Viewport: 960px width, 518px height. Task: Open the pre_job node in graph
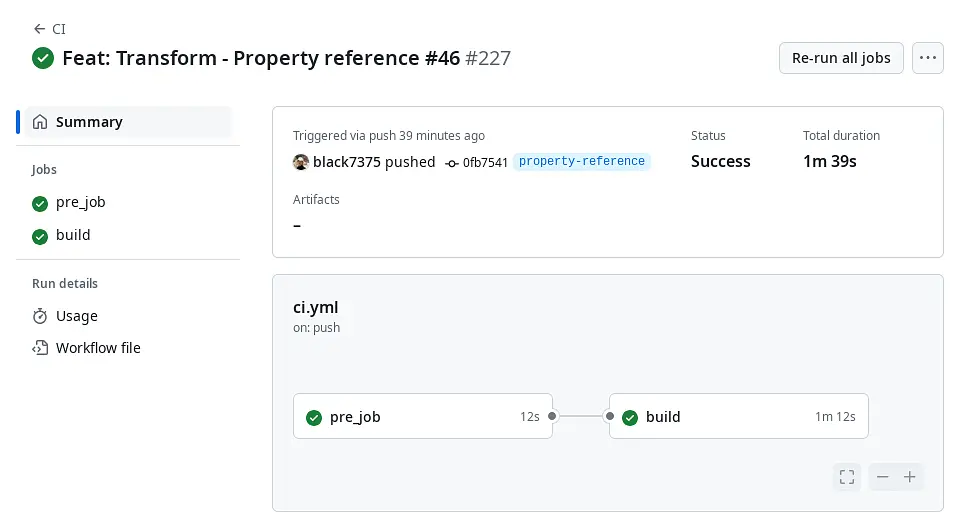(x=422, y=416)
